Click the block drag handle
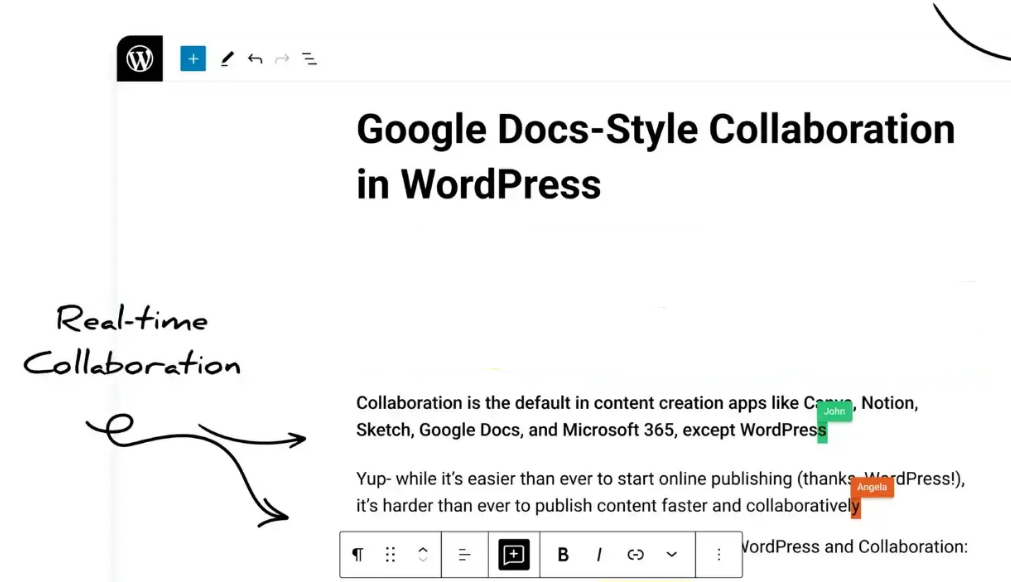Screen dimensions: 1011x582 coord(390,554)
